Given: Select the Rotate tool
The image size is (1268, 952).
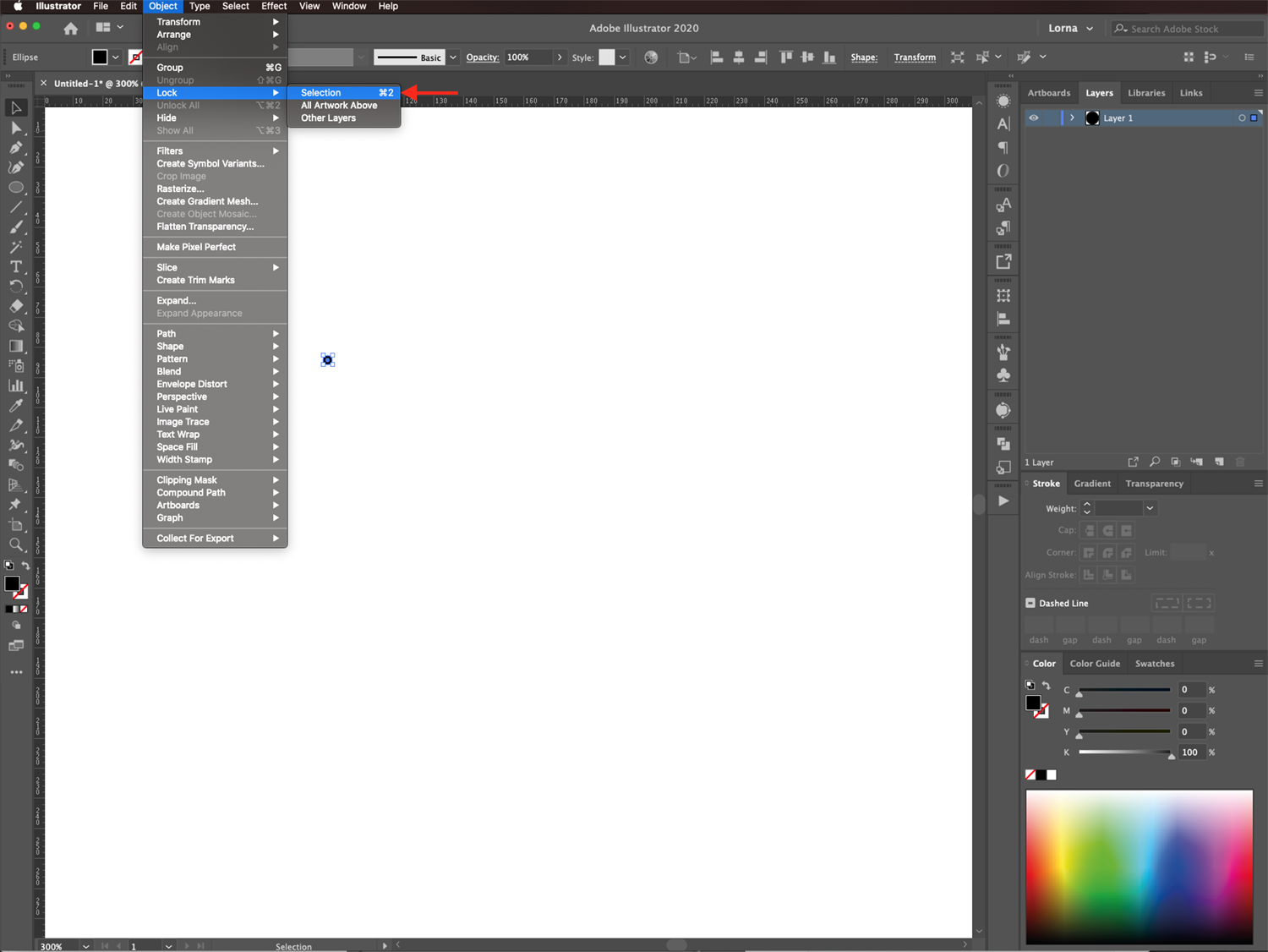Looking at the screenshot, I should click(x=15, y=287).
